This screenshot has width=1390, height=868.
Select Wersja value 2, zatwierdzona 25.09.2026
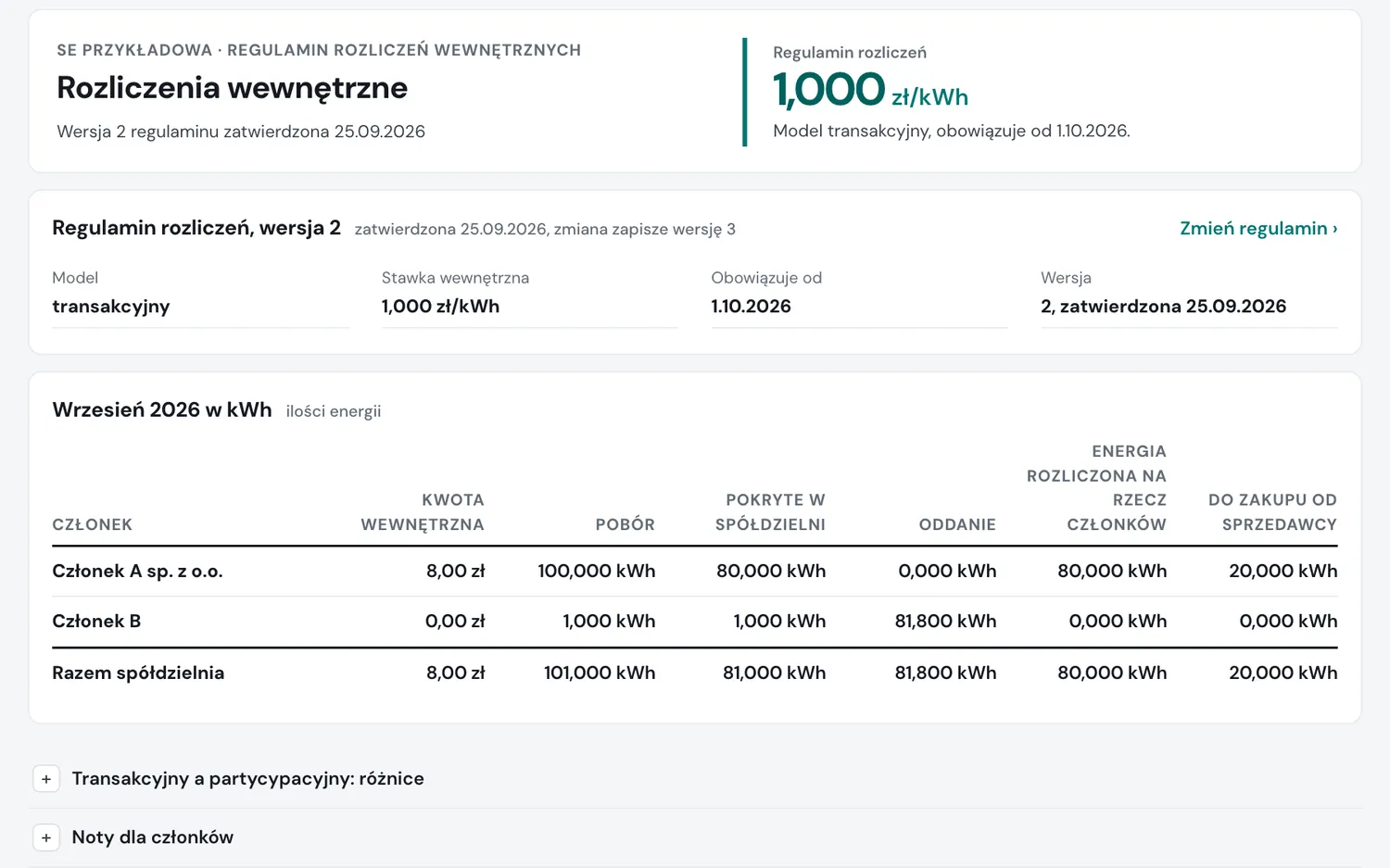(x=1163, y=307)
